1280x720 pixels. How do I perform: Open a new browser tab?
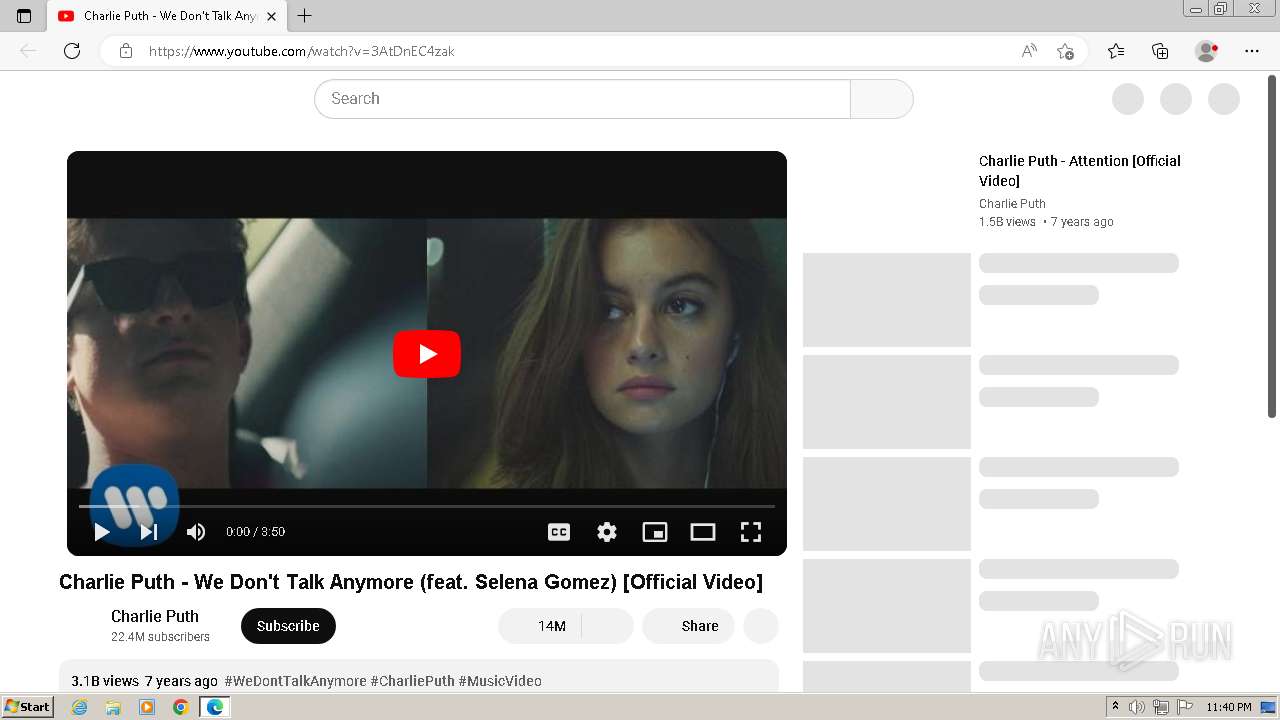point(305,16)
